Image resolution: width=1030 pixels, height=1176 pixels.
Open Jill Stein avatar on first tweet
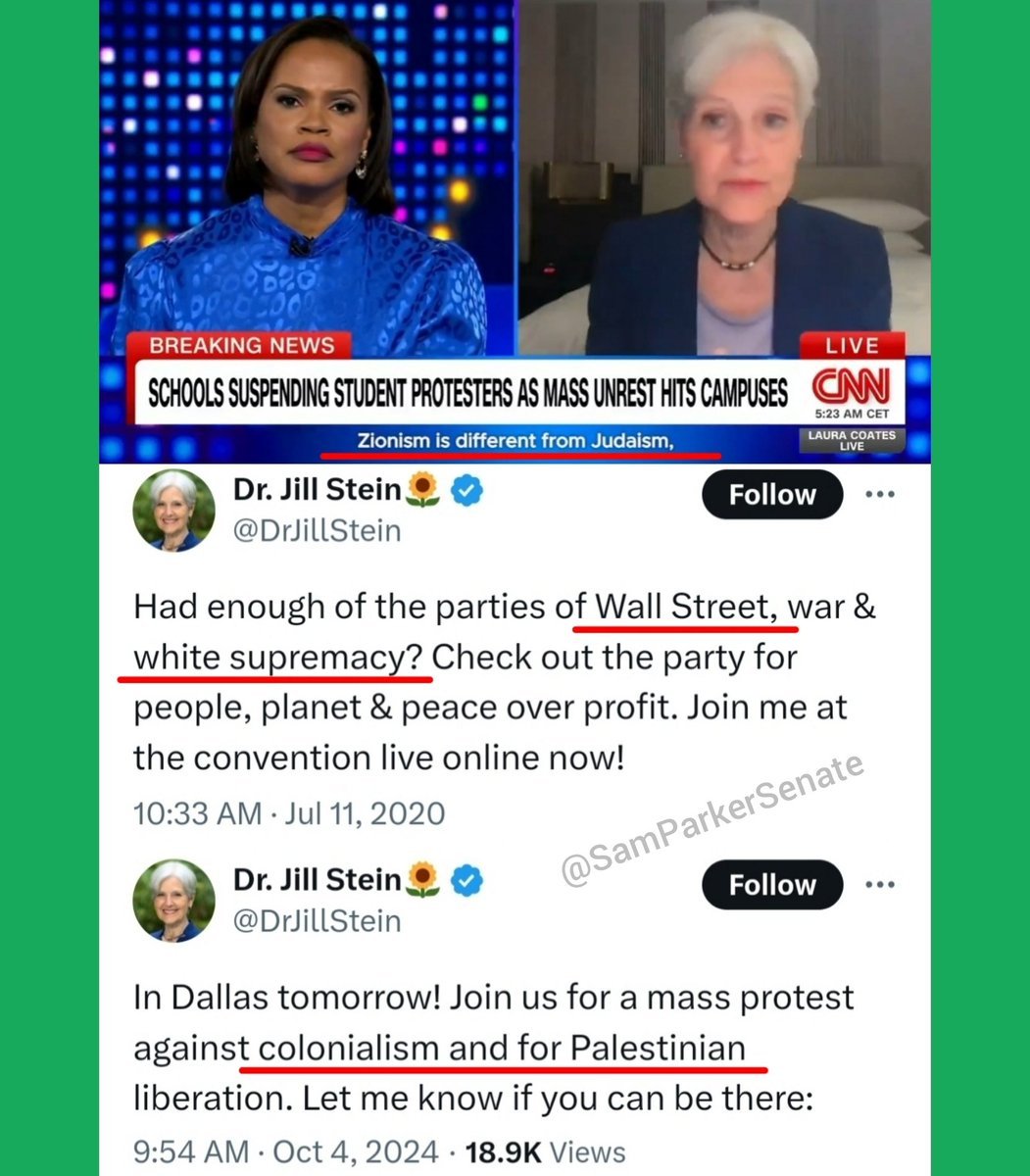[173, 511]
